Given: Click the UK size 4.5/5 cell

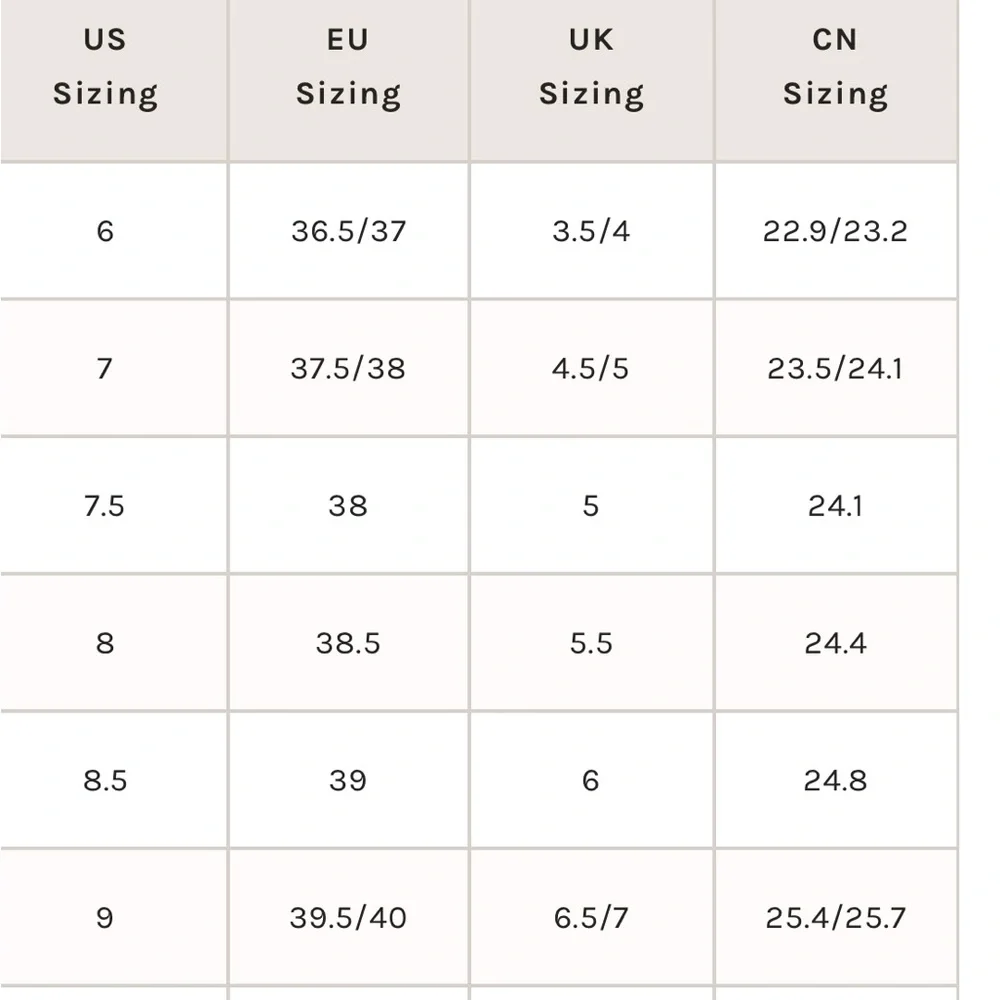Looking at the screenshot, I should click(x=591, y=368).
